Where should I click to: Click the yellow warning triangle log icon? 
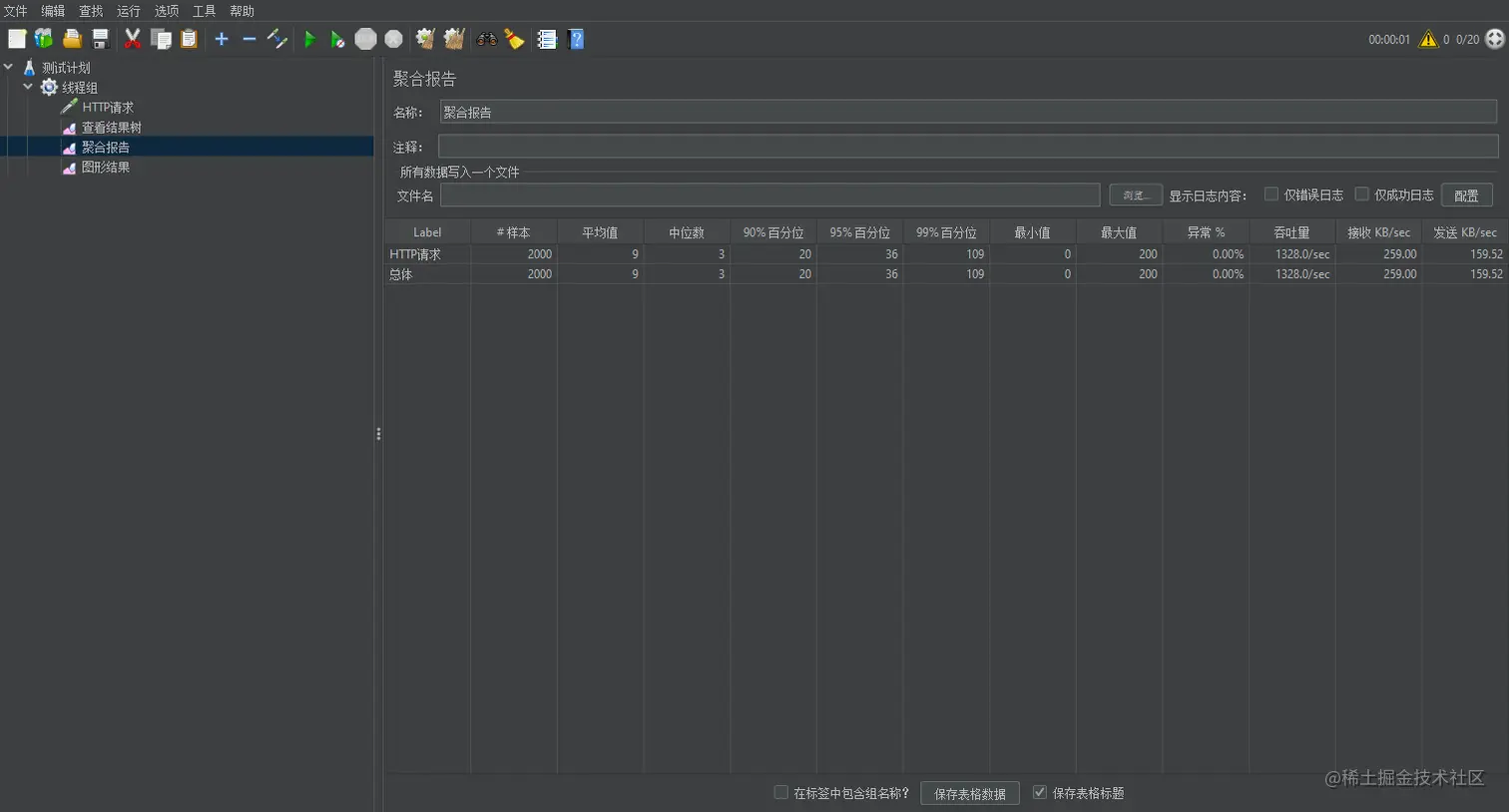pyautogui.click(x=1428, y=39)
